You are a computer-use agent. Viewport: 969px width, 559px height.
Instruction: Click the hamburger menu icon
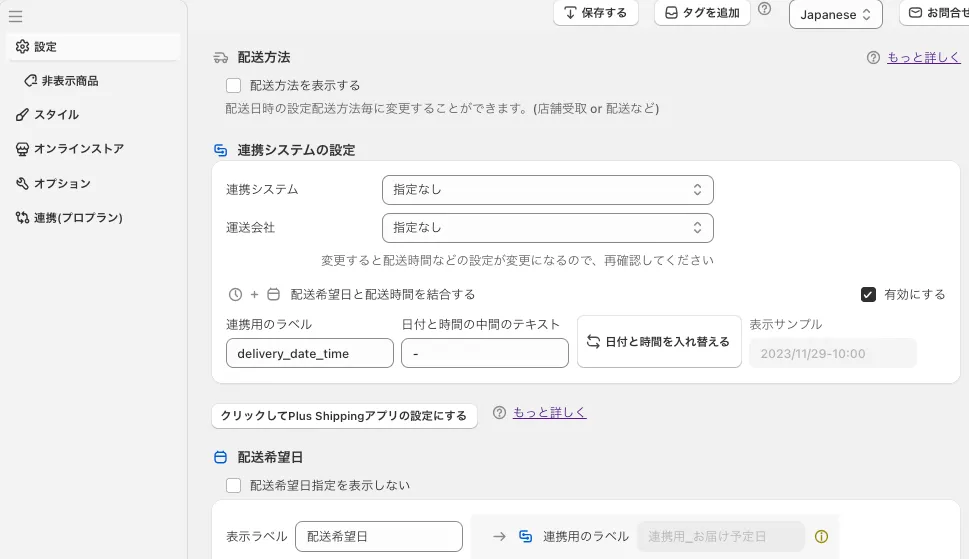point(15,16)
